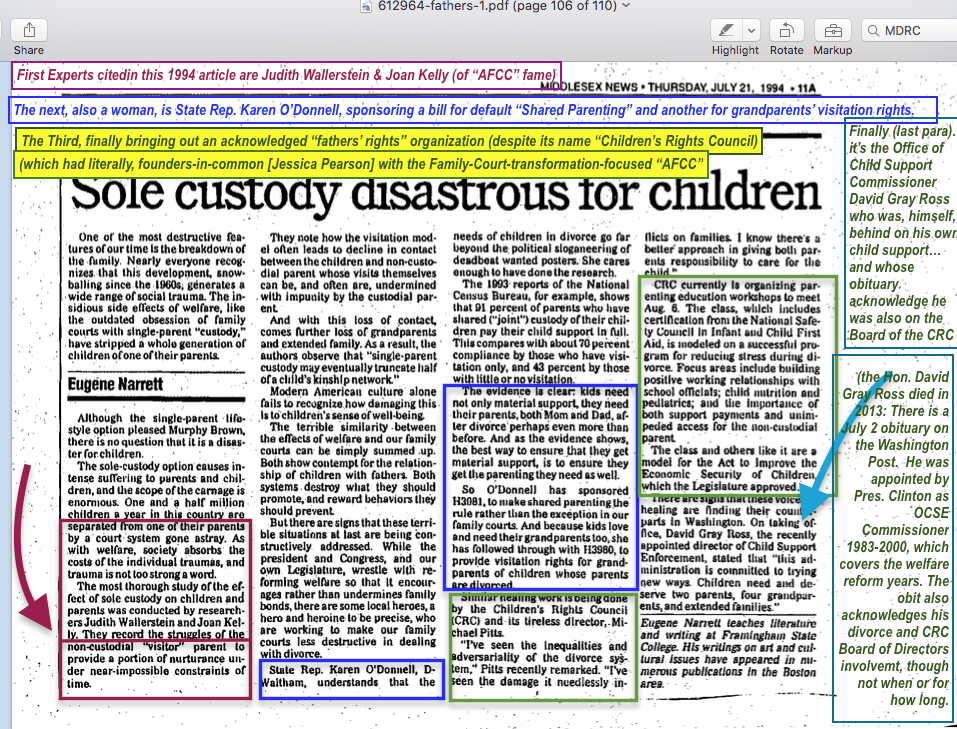Open the Share menu icon

(x=28, y=31)
